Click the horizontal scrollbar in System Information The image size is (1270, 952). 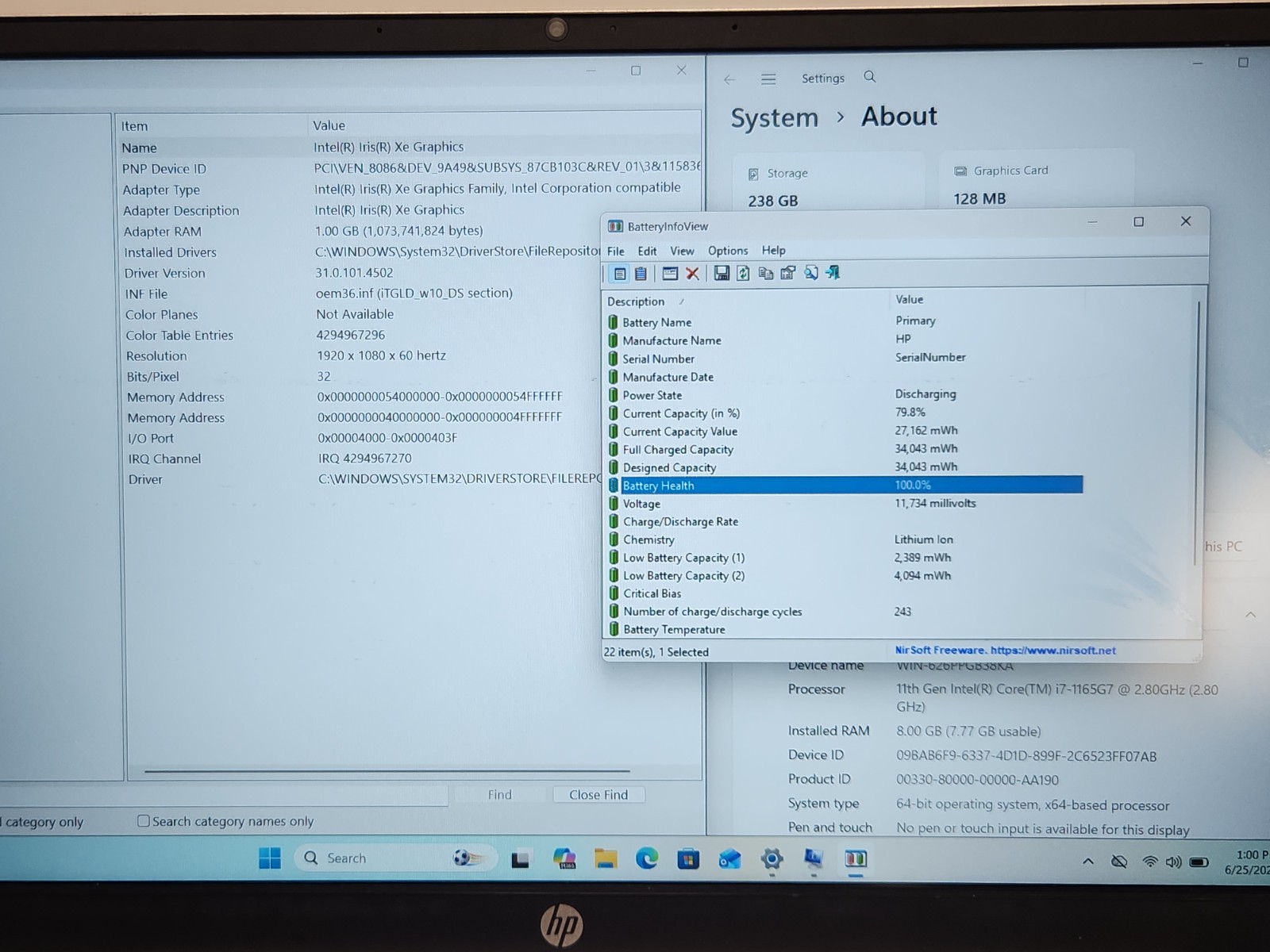pos(387,770)
